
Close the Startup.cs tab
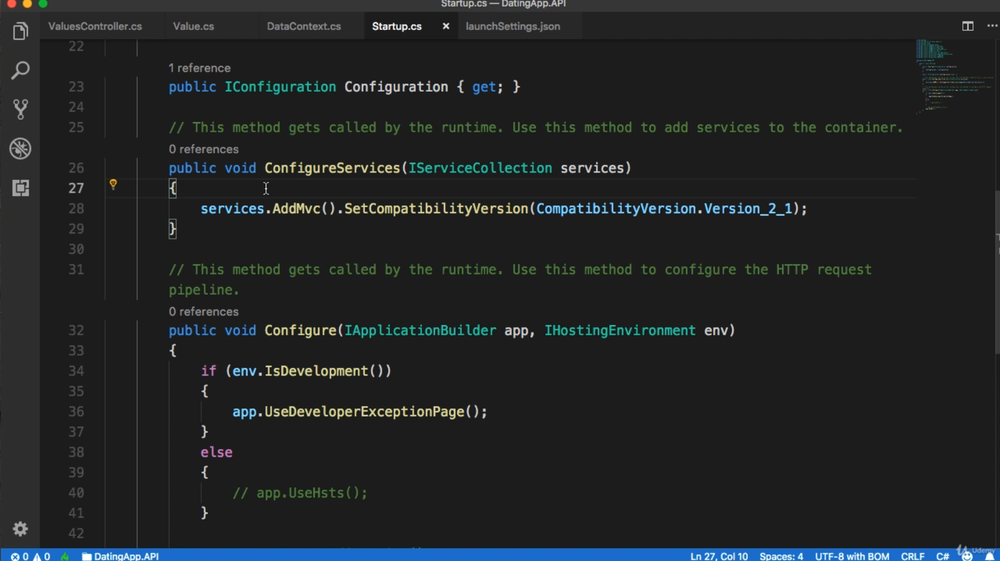pos(446,26)
